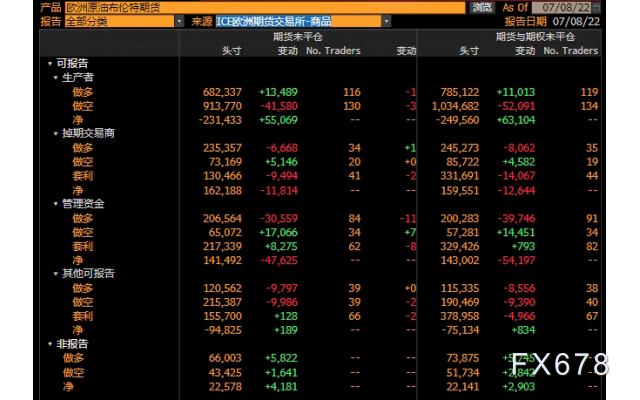Collapse the 生产者 group
640x400 pixels.
coord(56,78)
